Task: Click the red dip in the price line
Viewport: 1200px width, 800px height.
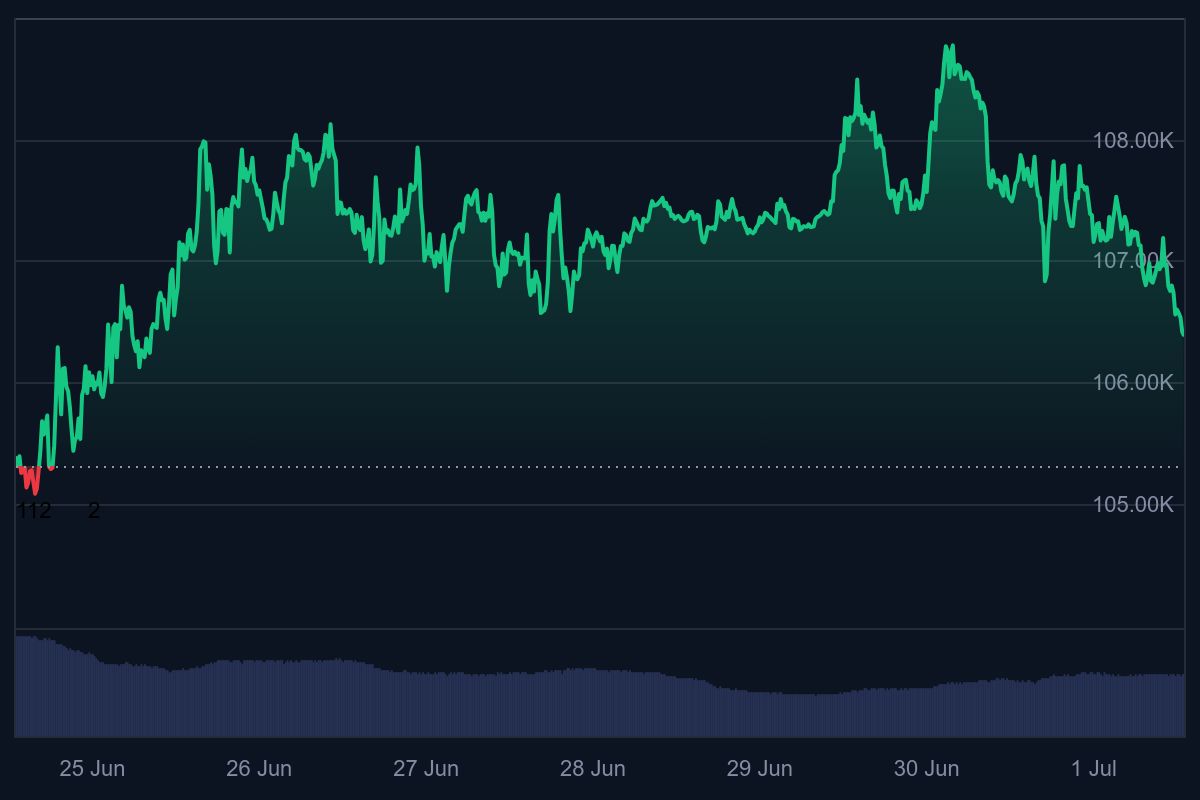Action: (33, 480)
